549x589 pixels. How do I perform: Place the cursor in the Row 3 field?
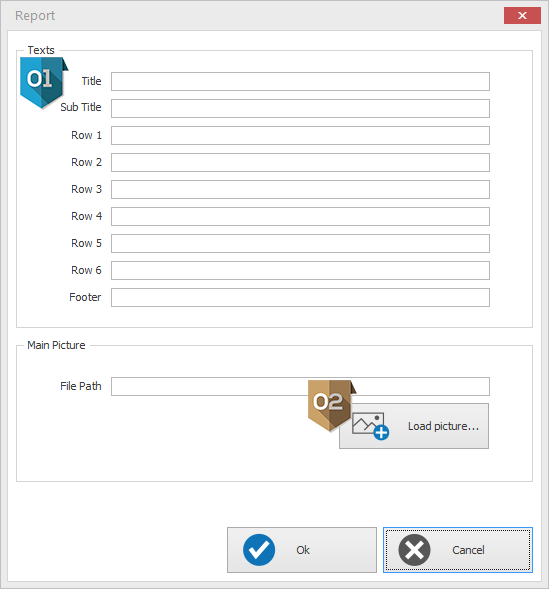(x=300, y=190)
